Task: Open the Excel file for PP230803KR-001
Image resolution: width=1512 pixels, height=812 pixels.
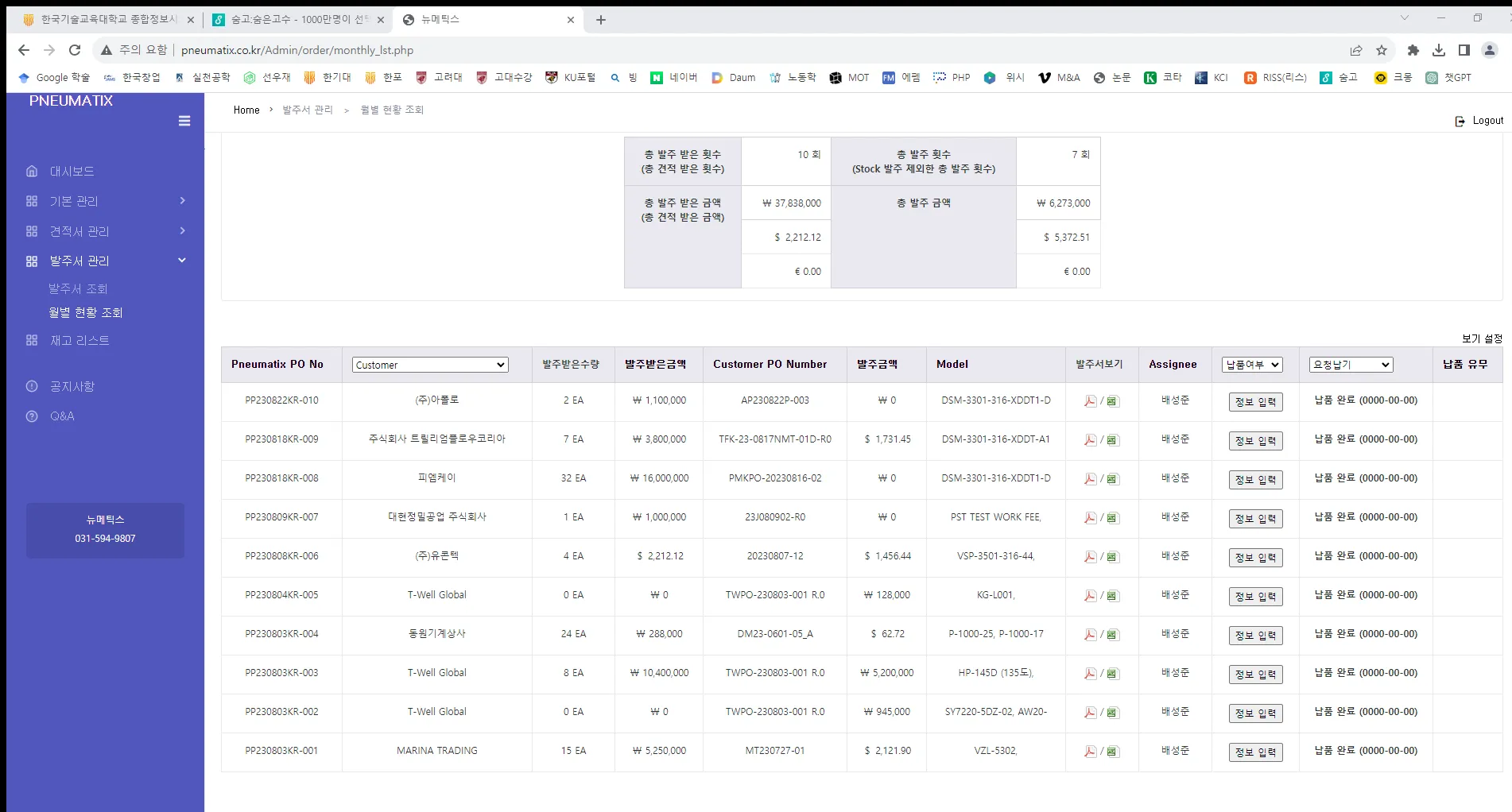Action: pos(1112,752)
